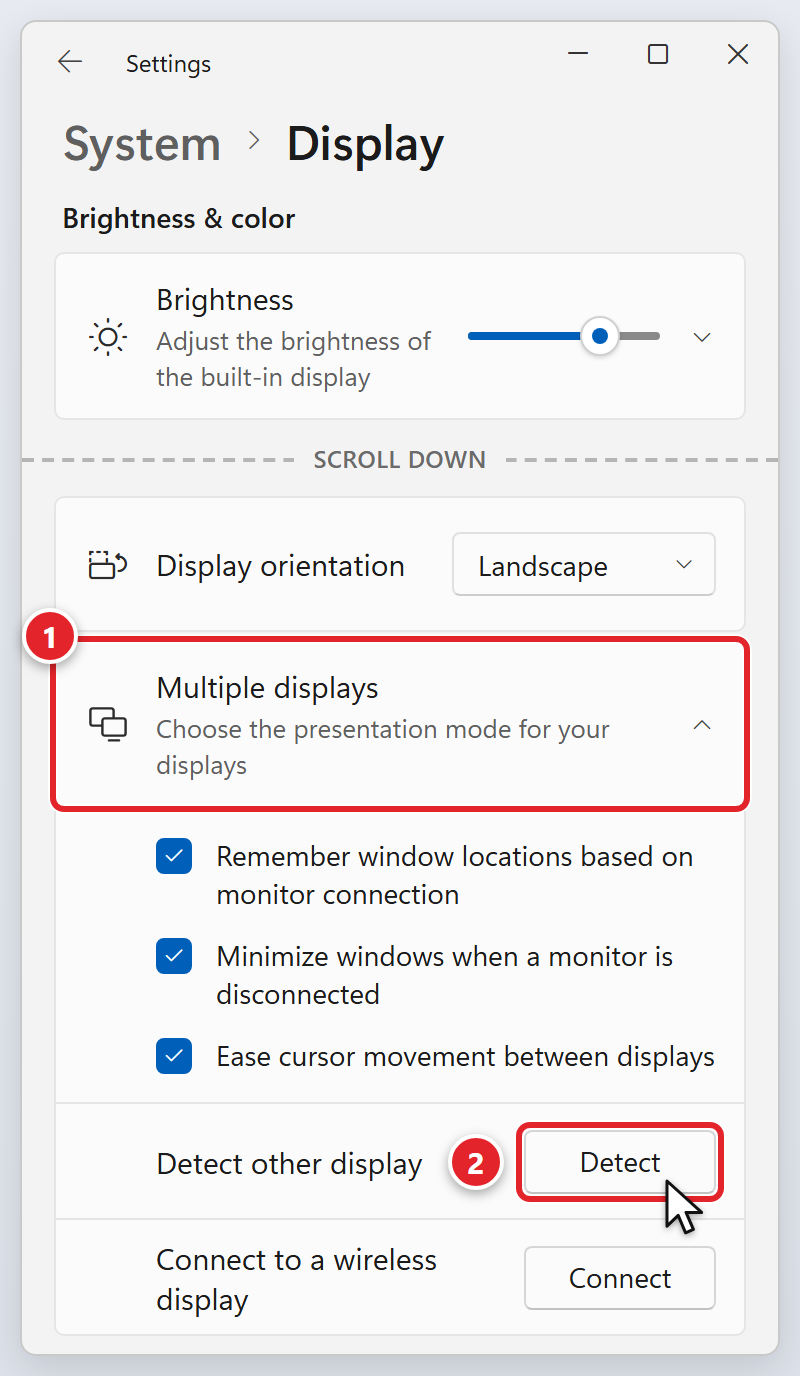The image size is (800, 1376).
Task: Toggle Ease cursor movement between displays
Action: (x=174, y=1057)
